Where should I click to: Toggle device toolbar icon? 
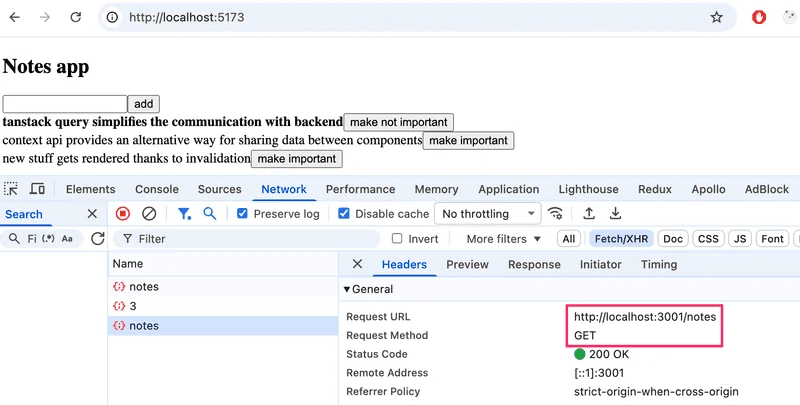pyautogui.click(x=37, y=189)
